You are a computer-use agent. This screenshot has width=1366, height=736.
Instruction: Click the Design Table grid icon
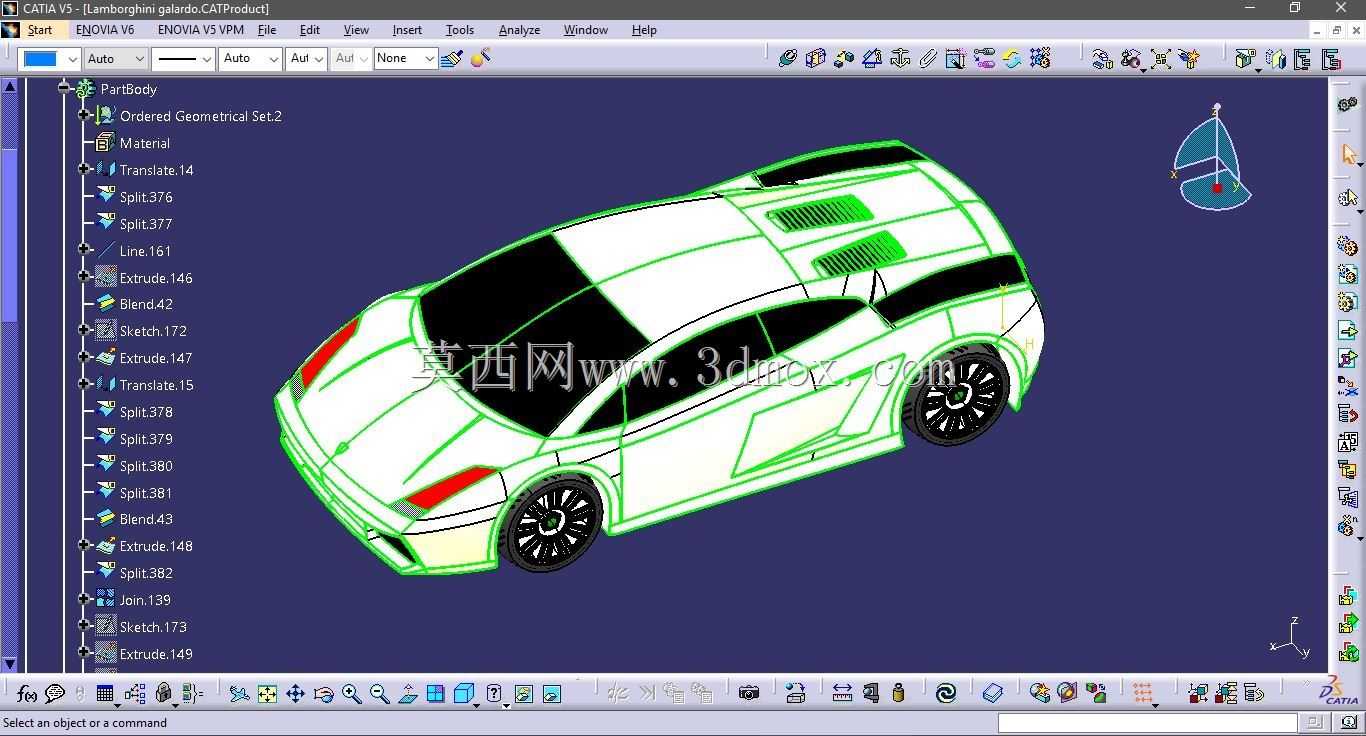click(105, 693)
